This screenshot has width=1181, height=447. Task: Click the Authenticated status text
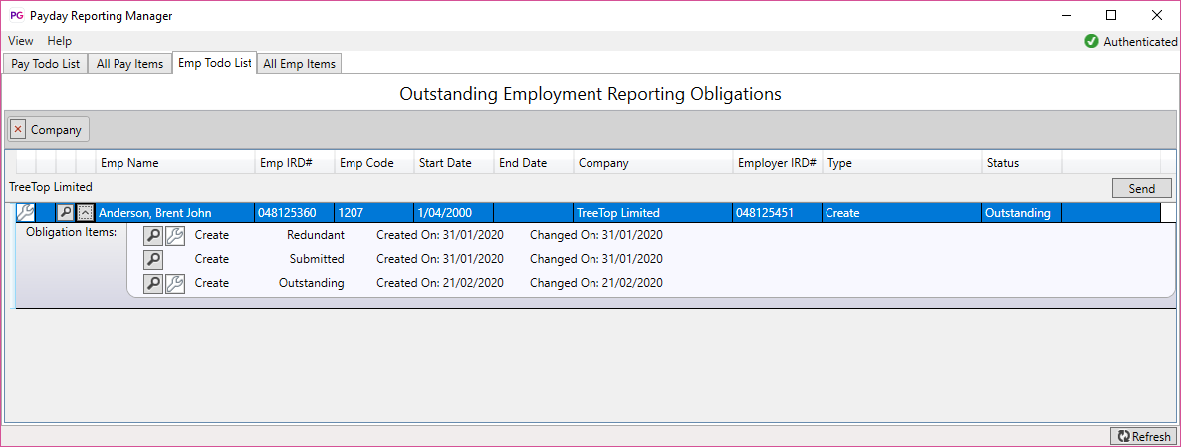pyautogui.click(x=1140, y=42)
